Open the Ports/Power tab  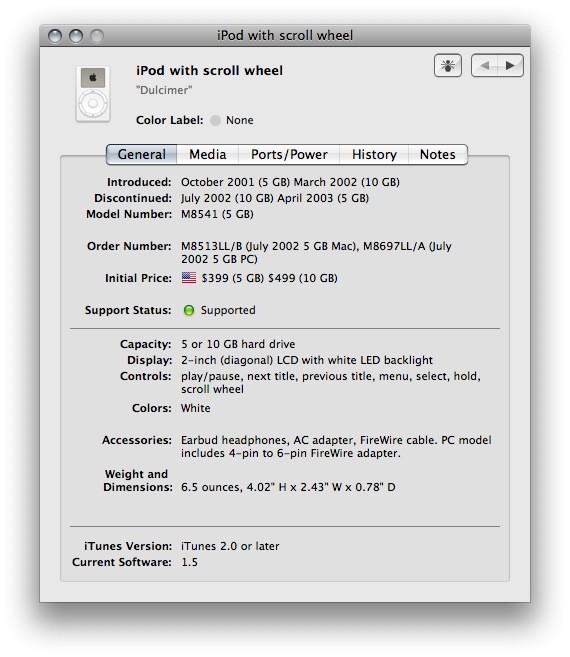[x=289, y=155]
